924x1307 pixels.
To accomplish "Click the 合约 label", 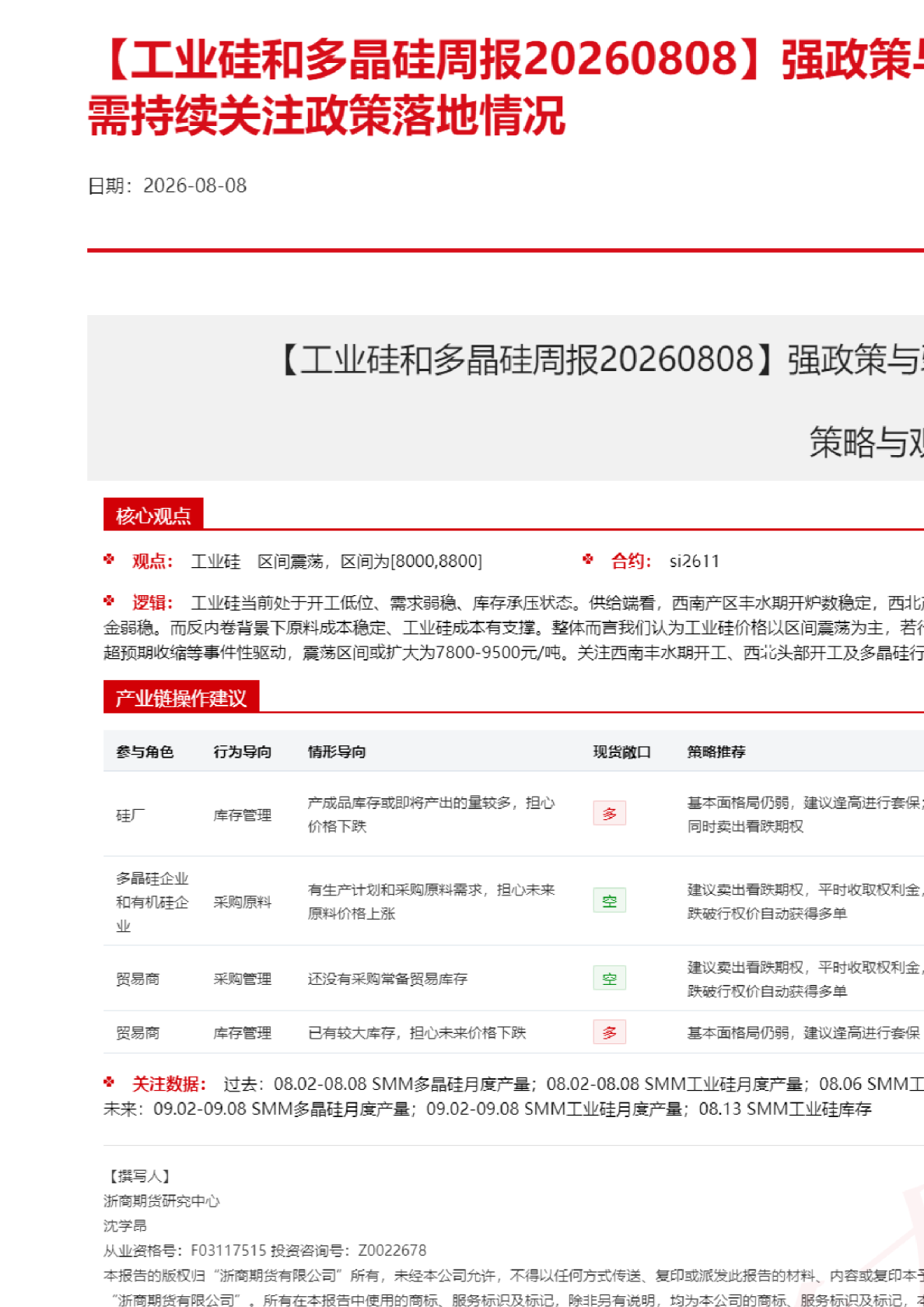I will pyautogui.click(x=631, y=562).
